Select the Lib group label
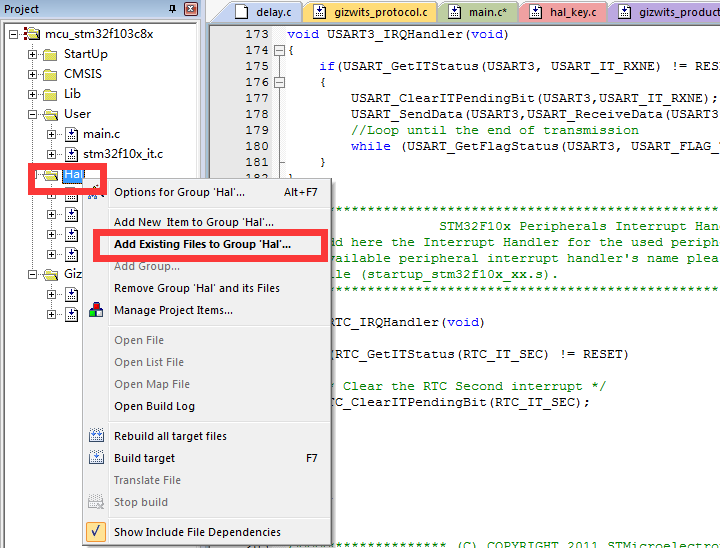Viewport: 720px width, 548px height. 72,94
